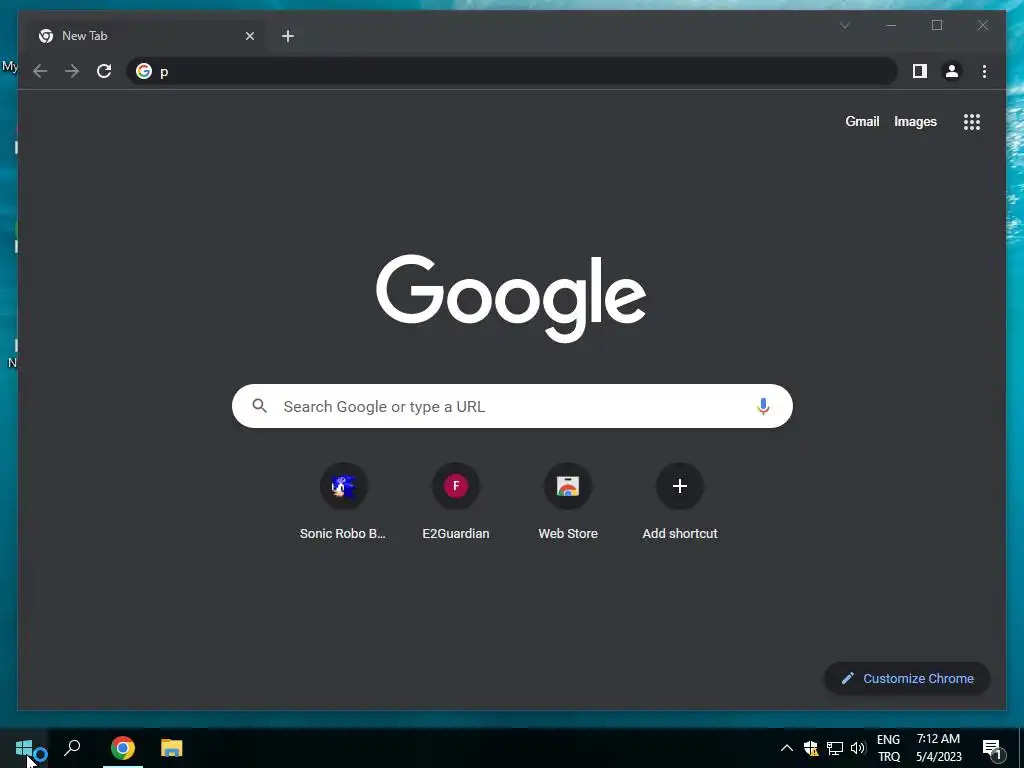Open the network tray icon
1024x768 pixels.
coord(835,748)
